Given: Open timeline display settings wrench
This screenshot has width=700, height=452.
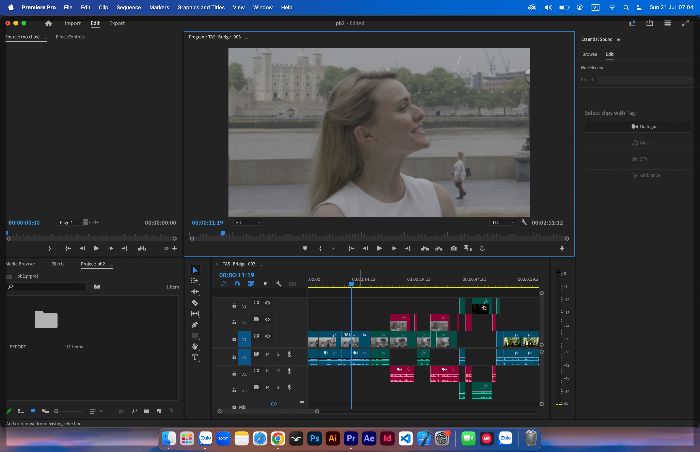Looking at the screenshot, I should click(x=279, y=284).
